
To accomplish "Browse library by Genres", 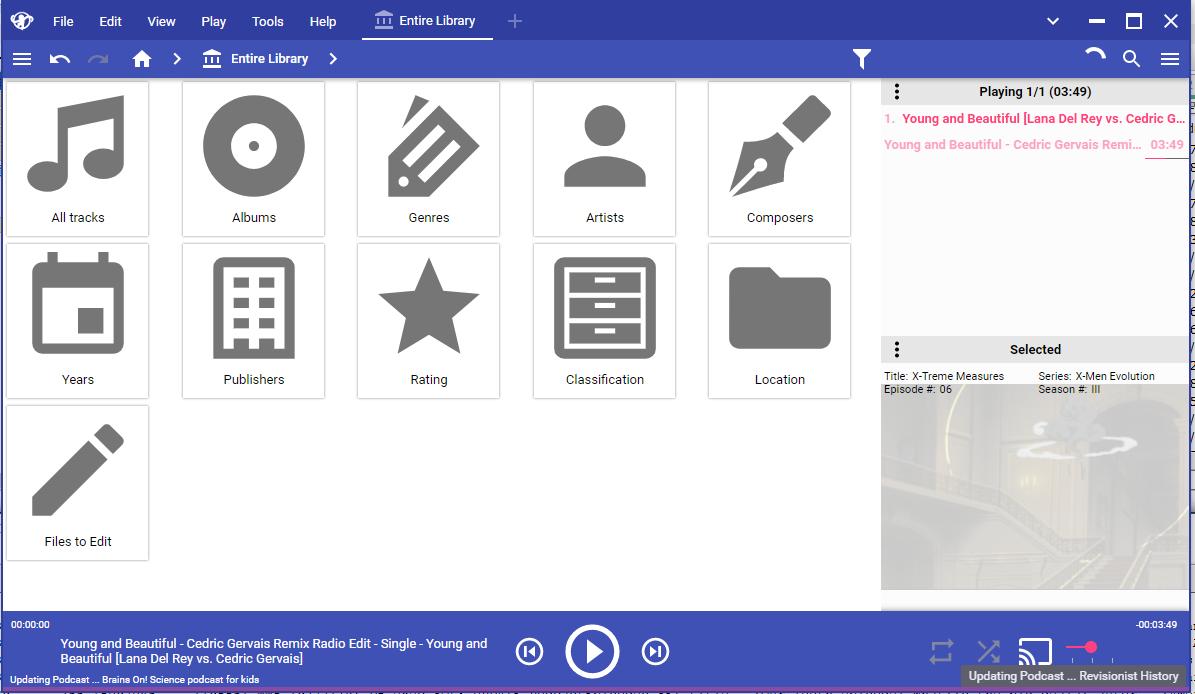I will (x=429, y=159).
